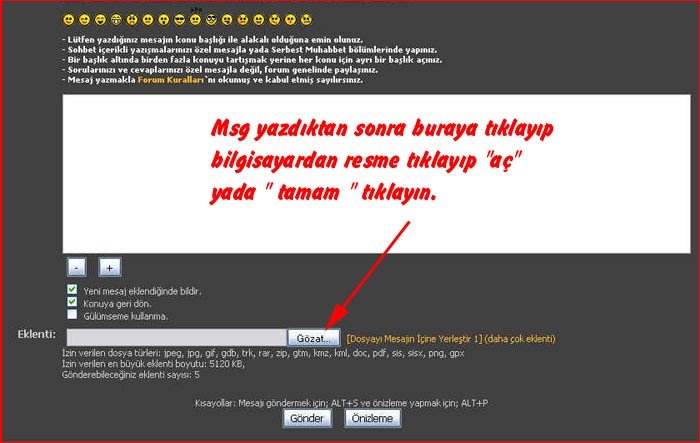Click the Önizleme preview button
This screenshot has height=443, width=700.
tap(372, 418)
